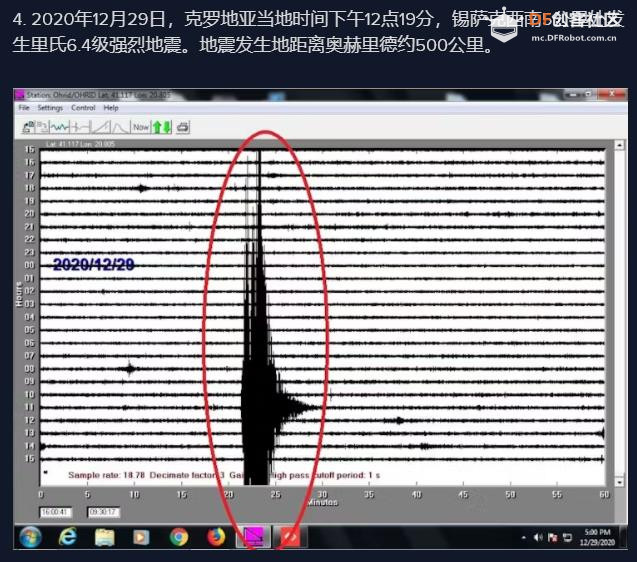Click the bell curve filter icon
This screenshot has height=562, width=637.
tap(120, 127)
